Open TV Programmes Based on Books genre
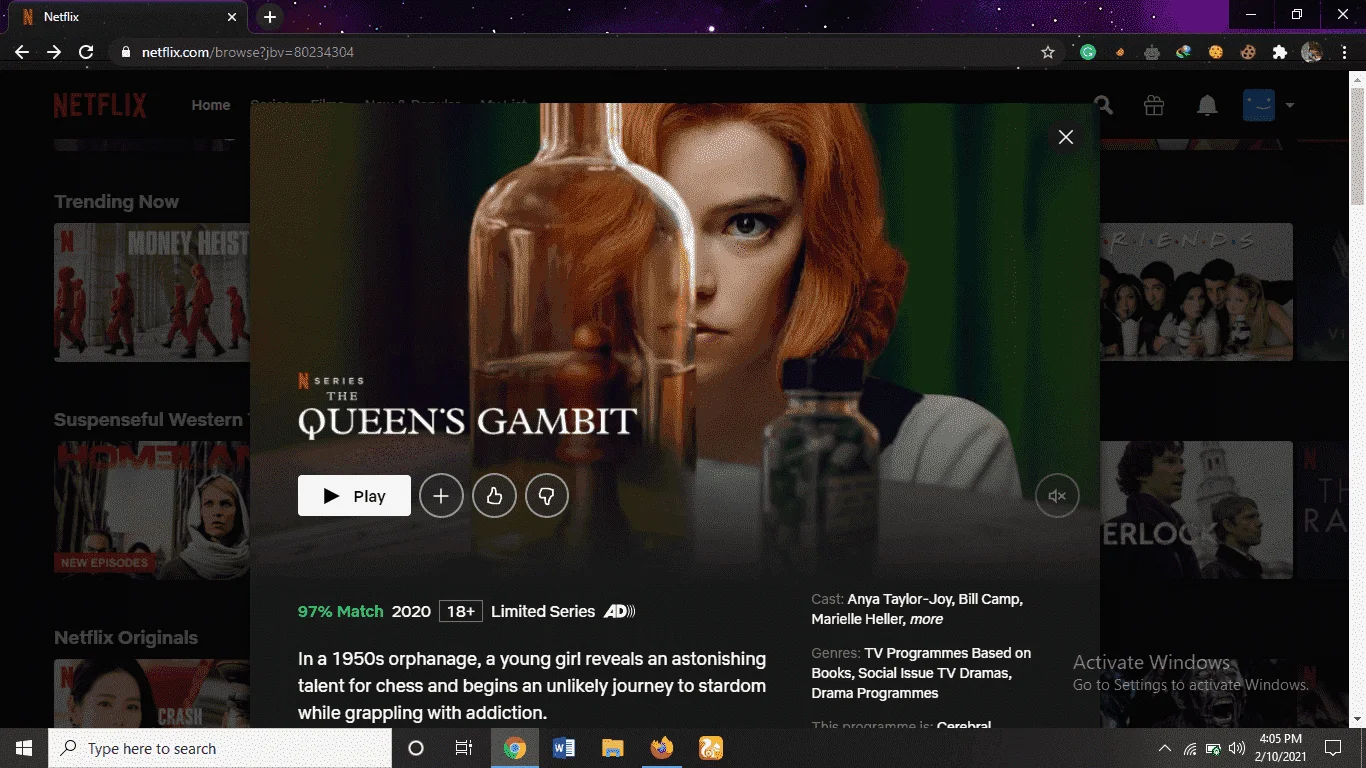 tap(921, 663)
